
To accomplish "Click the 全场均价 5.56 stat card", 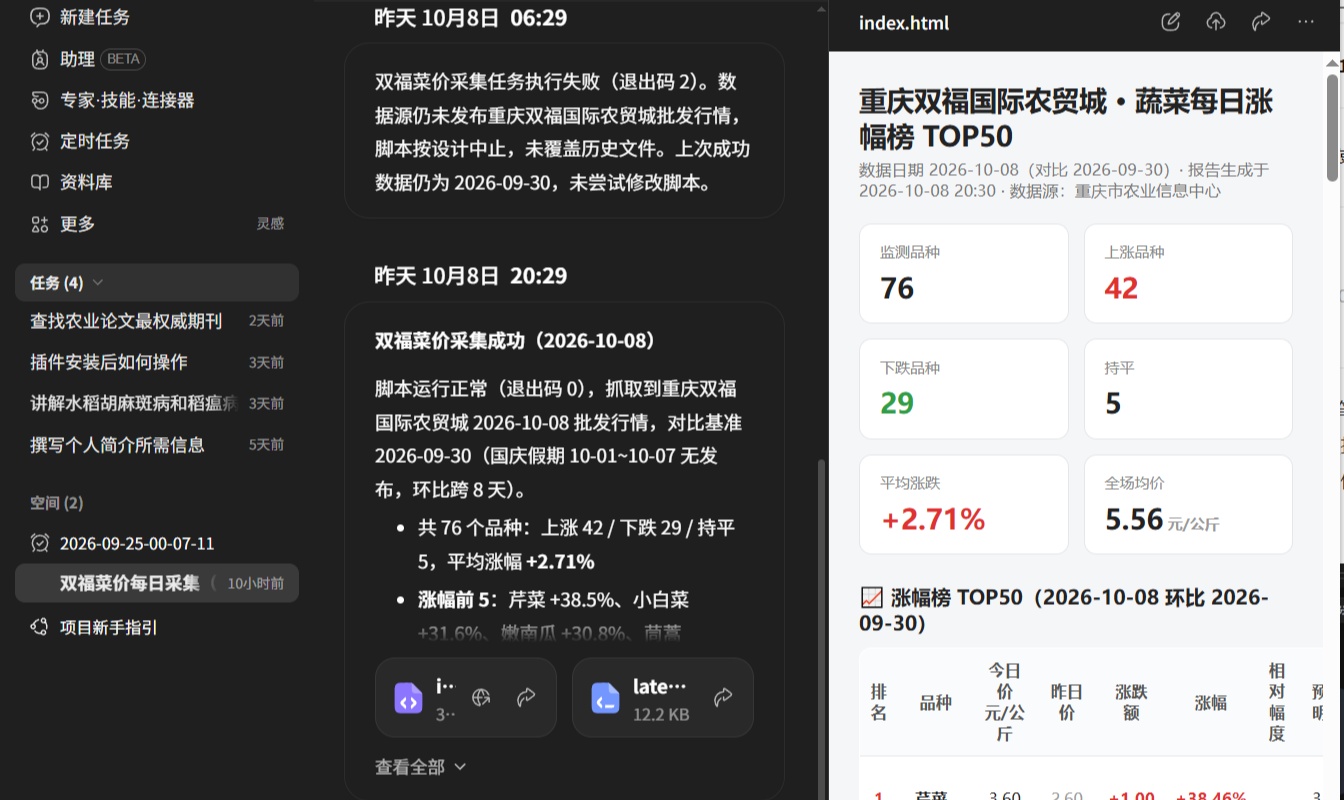I will (1188, 504).
